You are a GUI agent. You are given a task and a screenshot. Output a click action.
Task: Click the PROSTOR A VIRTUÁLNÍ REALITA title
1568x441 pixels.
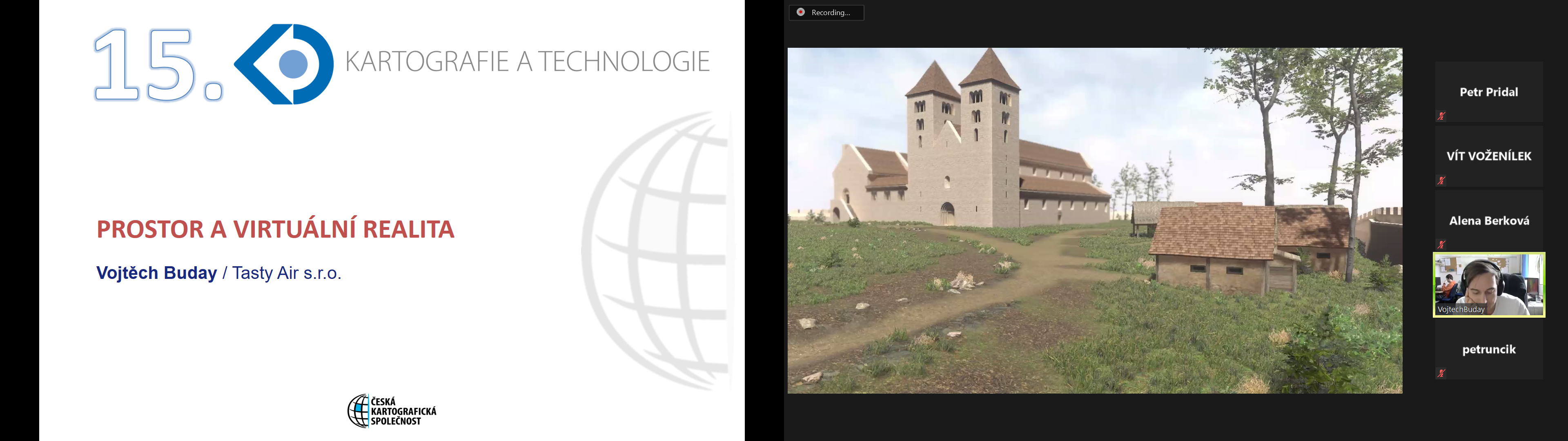click(x=275, y=229)
